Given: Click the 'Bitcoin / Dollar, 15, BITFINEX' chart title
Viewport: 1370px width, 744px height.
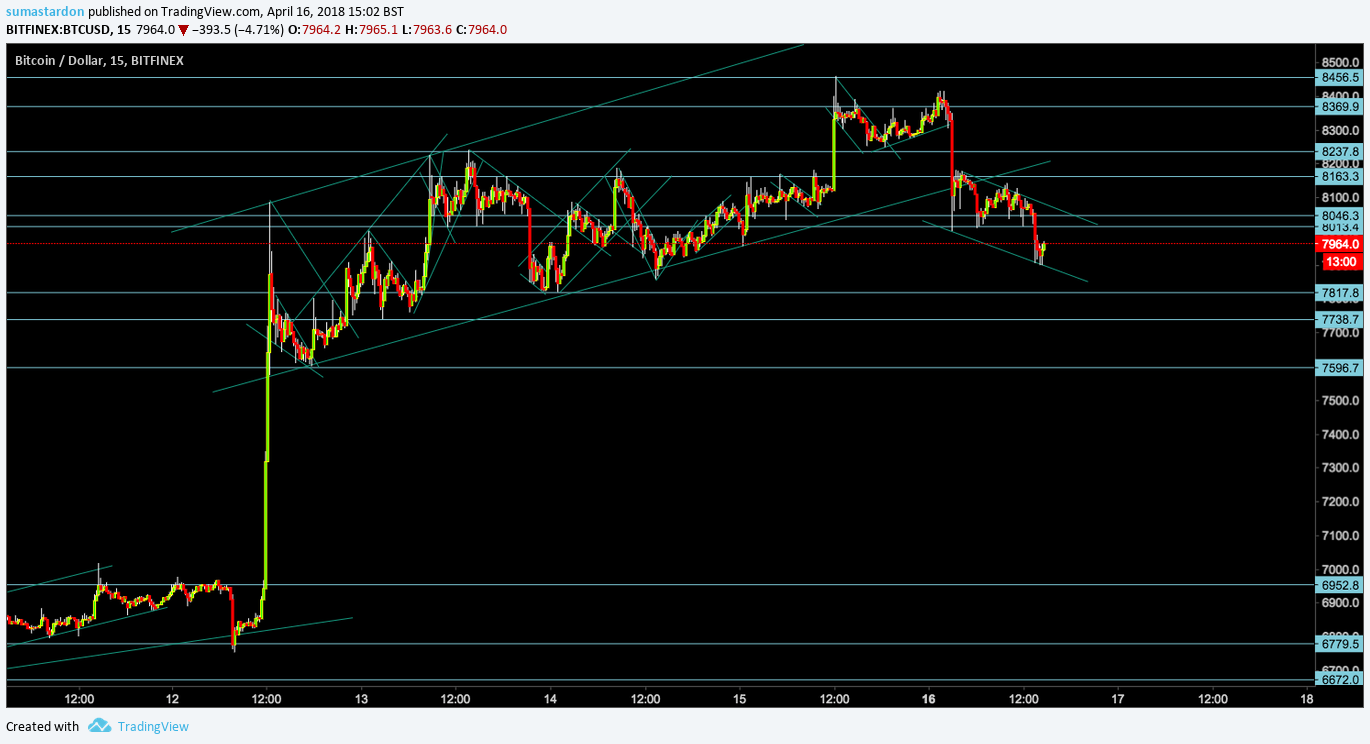Looking at the screenshot, I should click(99, 60).
